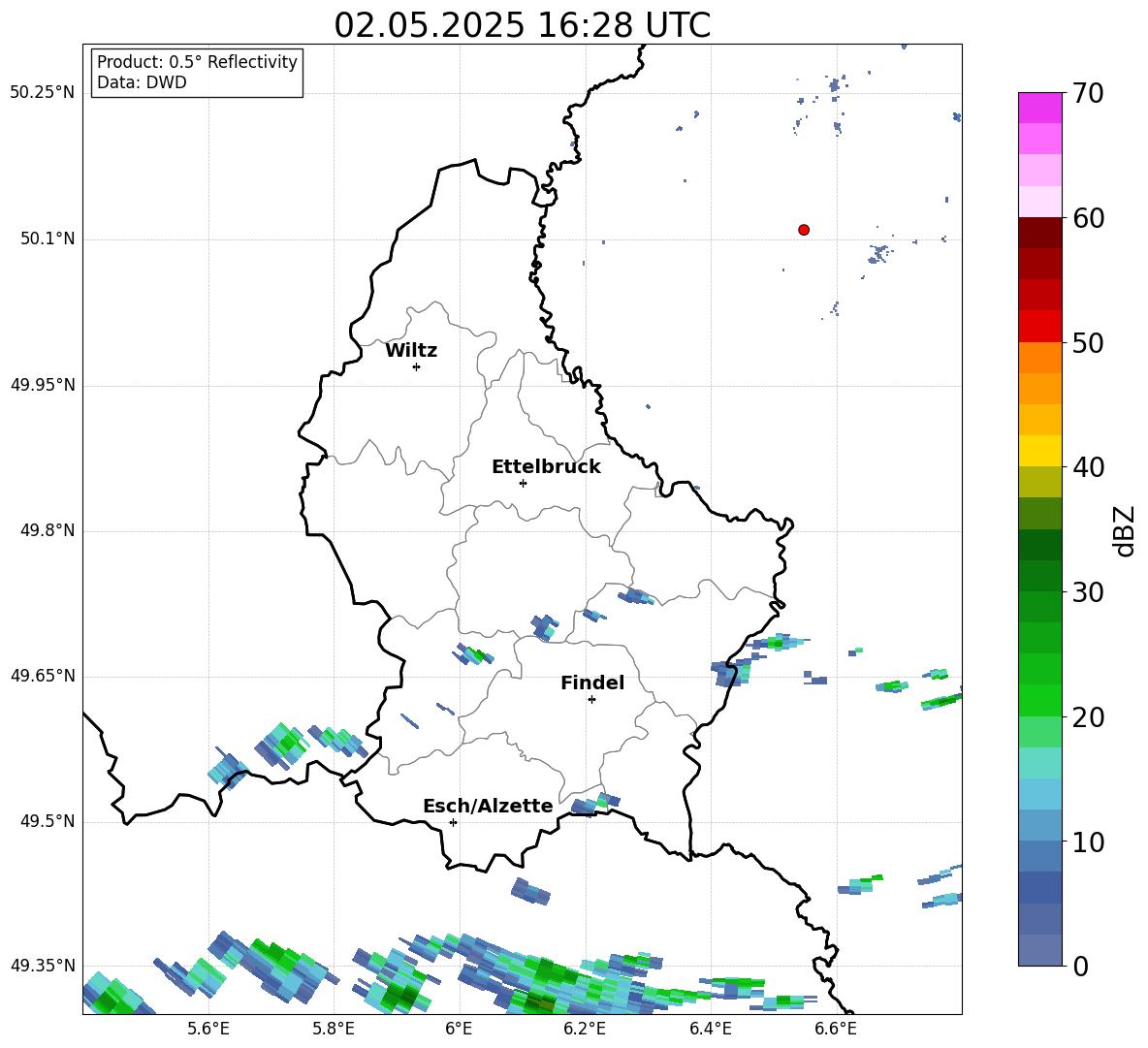The width and height of the screenshot is (1148, 1048).
Task: Click the 'Data: DWD' text
Action: (x=142, y=82)
